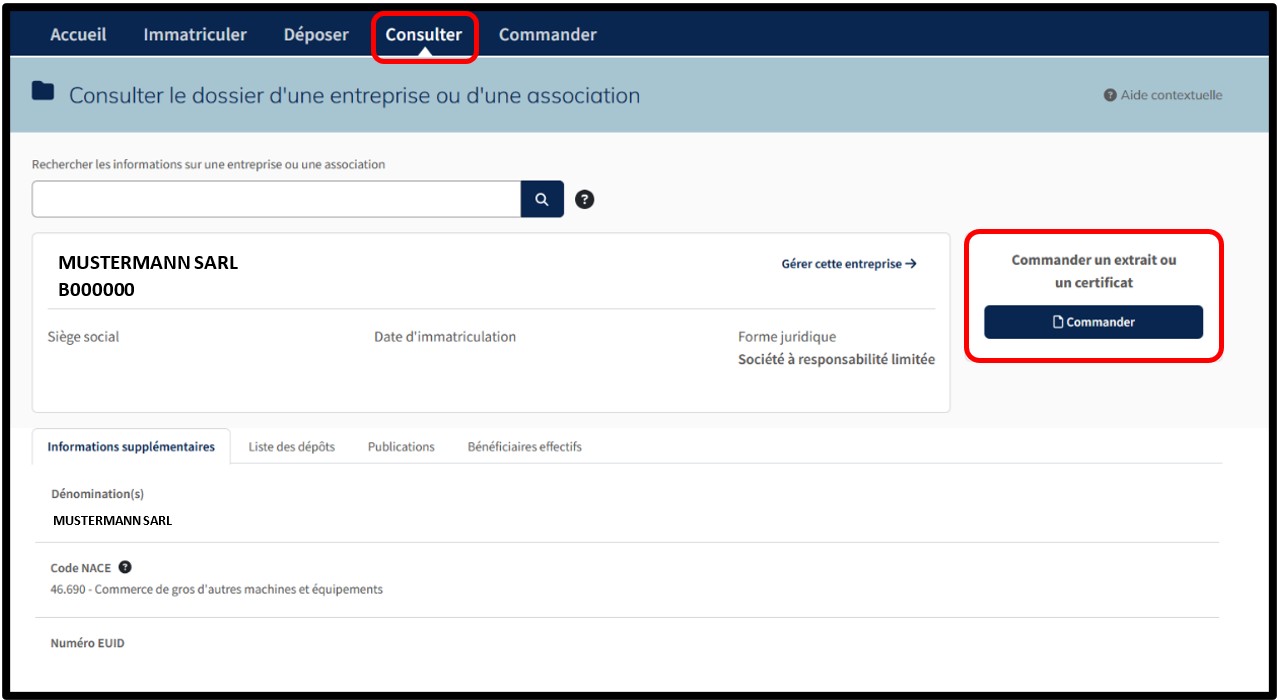Click registration number B000000
The width and height of the screenshot is (1278, 700).
coord(96,290)
